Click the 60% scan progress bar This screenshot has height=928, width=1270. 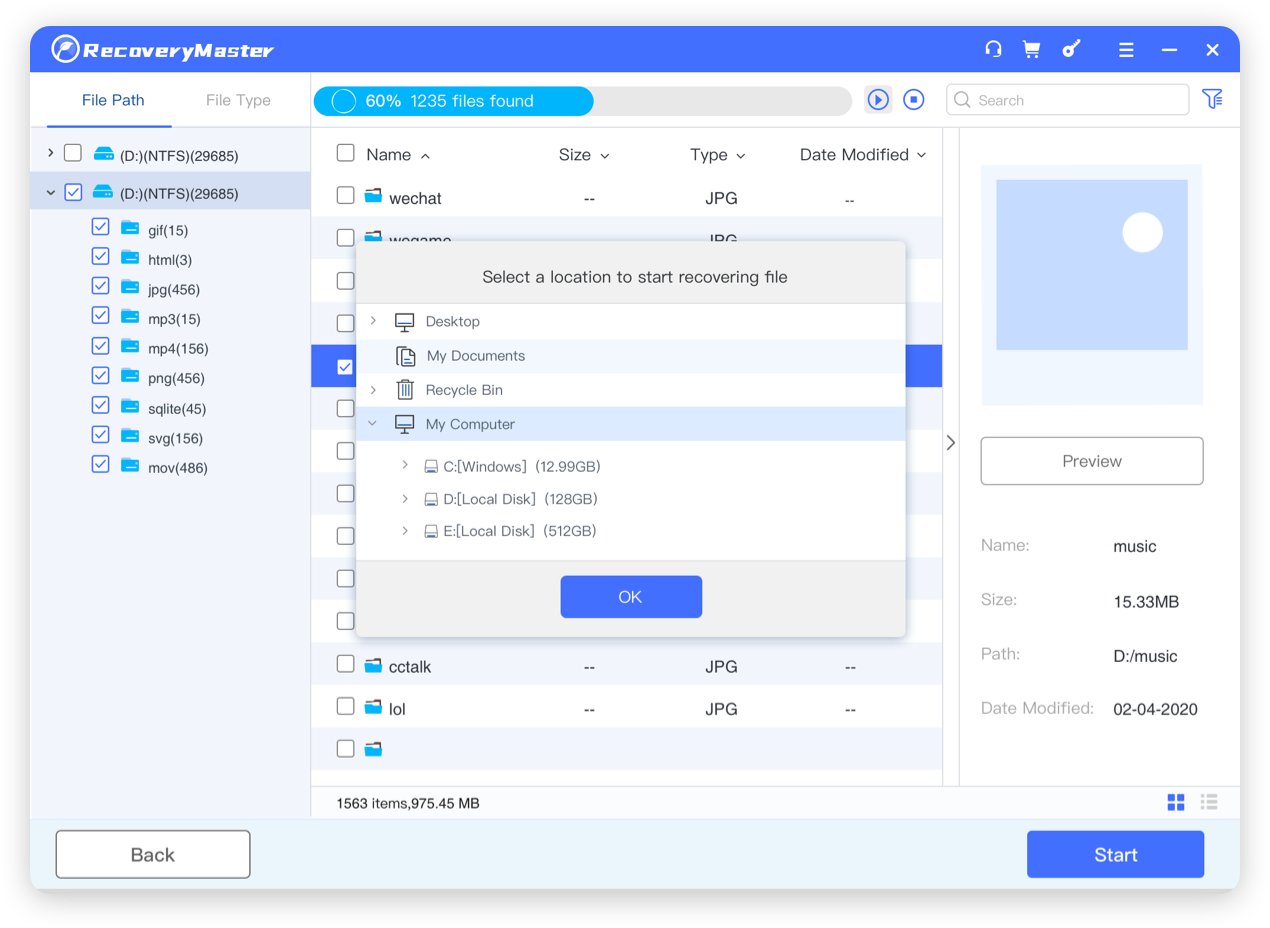coord(453,100)
